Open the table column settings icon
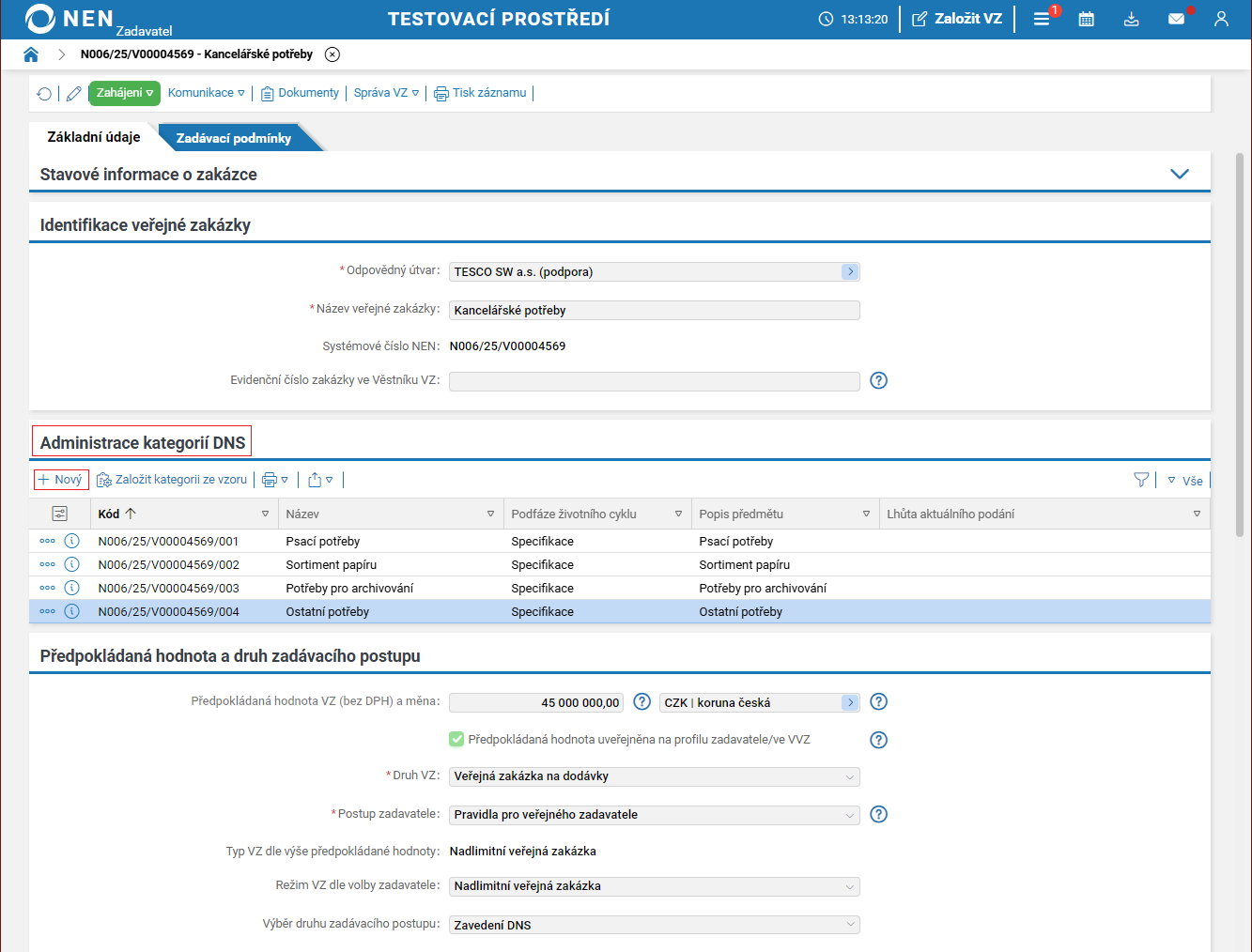1252x952 pixels. (60, 514)
